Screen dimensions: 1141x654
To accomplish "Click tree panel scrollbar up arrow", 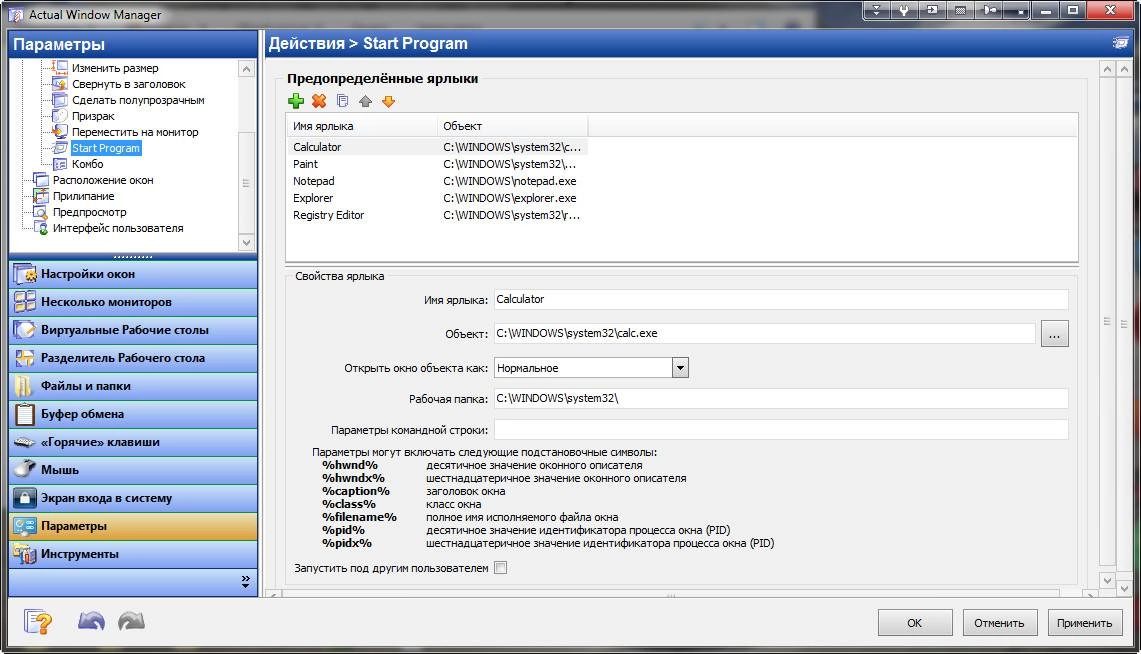I will point(246,69).
